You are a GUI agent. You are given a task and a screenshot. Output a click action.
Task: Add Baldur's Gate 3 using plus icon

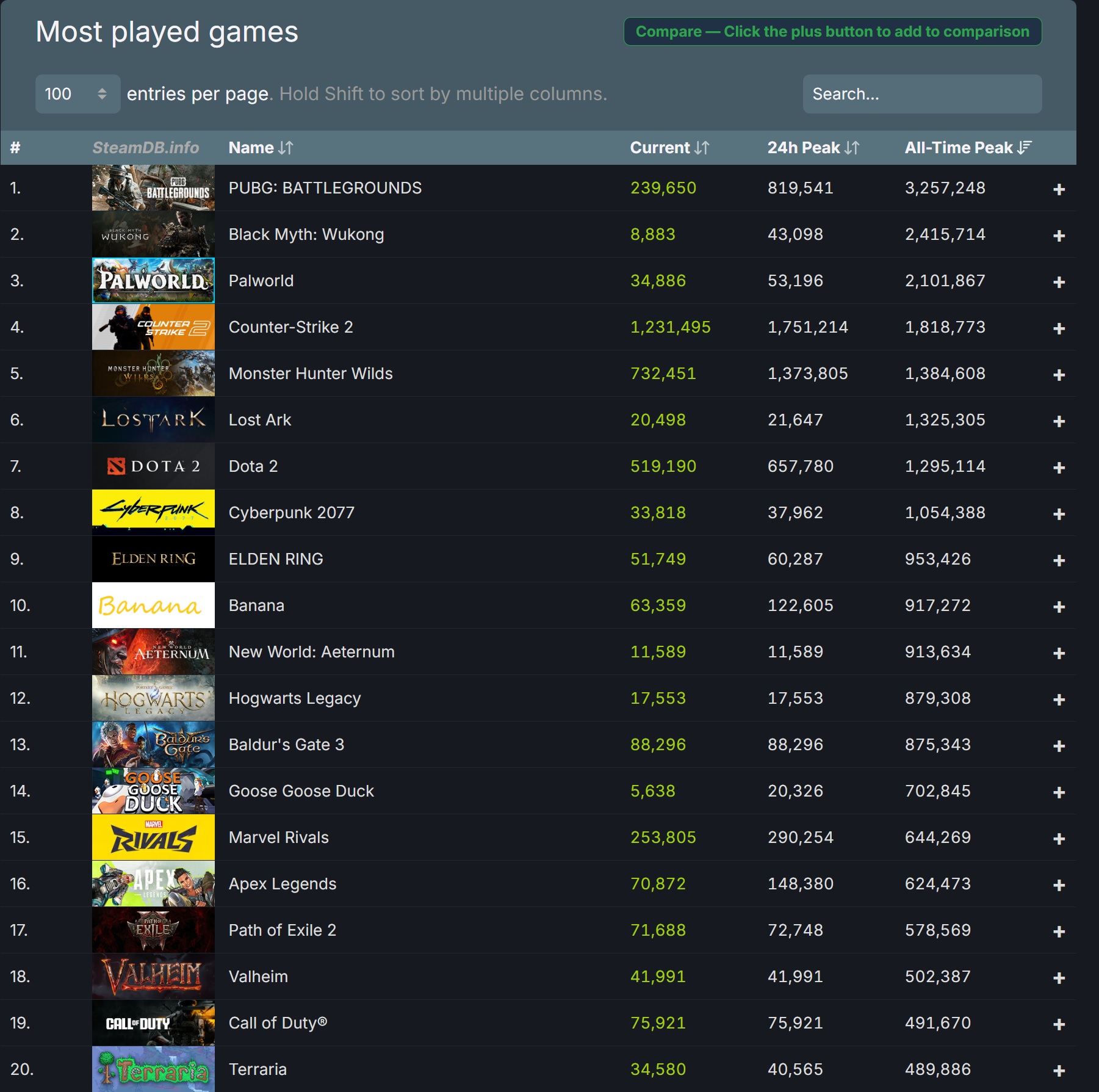pyautogui.click(x=1059, y=746)
